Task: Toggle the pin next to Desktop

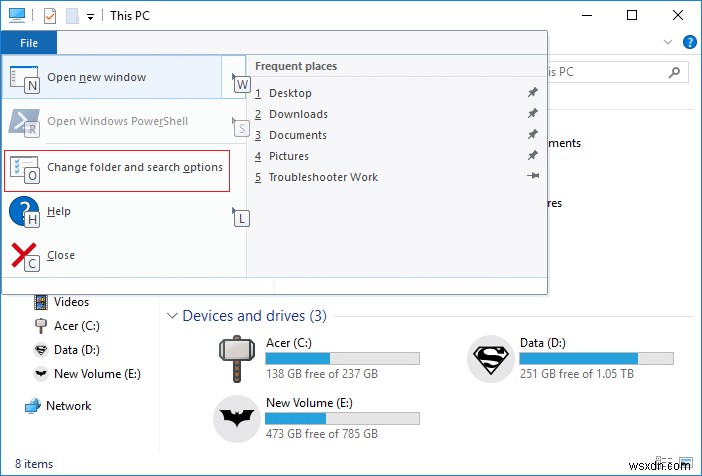Action: [x=533, y=93]
